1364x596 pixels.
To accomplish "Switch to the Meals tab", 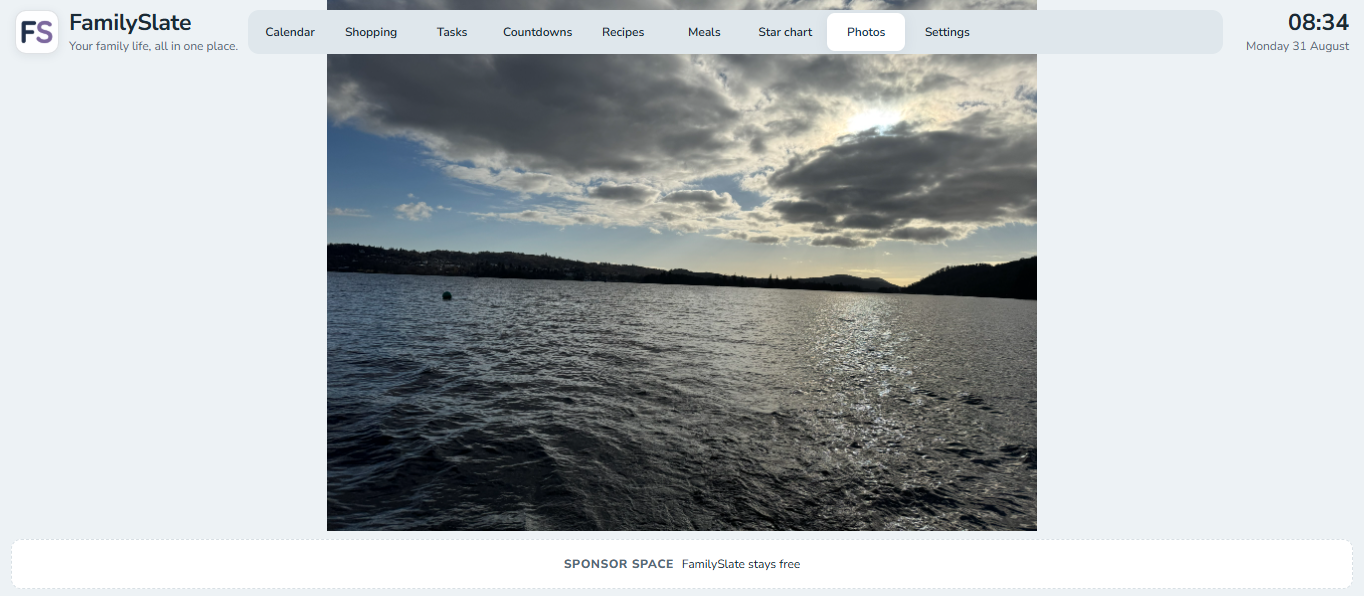I will tap(704, 32).
